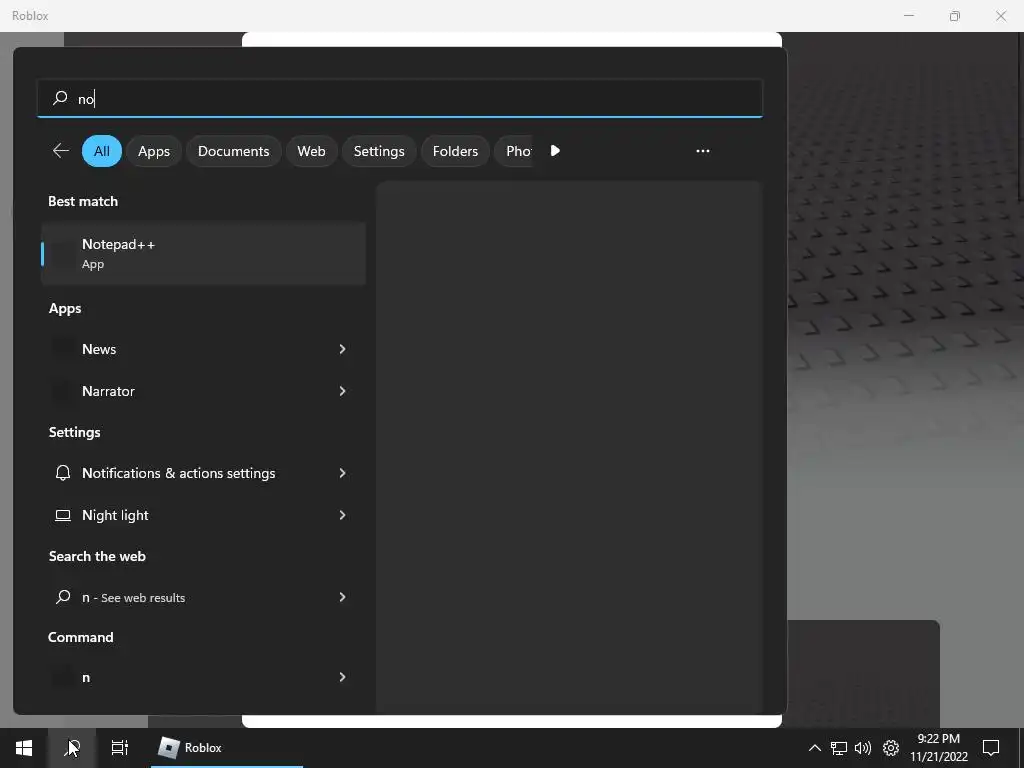Switch to the Apps filter tab
The width and height of the screenshot is (1024, 768).
point(154,151)
